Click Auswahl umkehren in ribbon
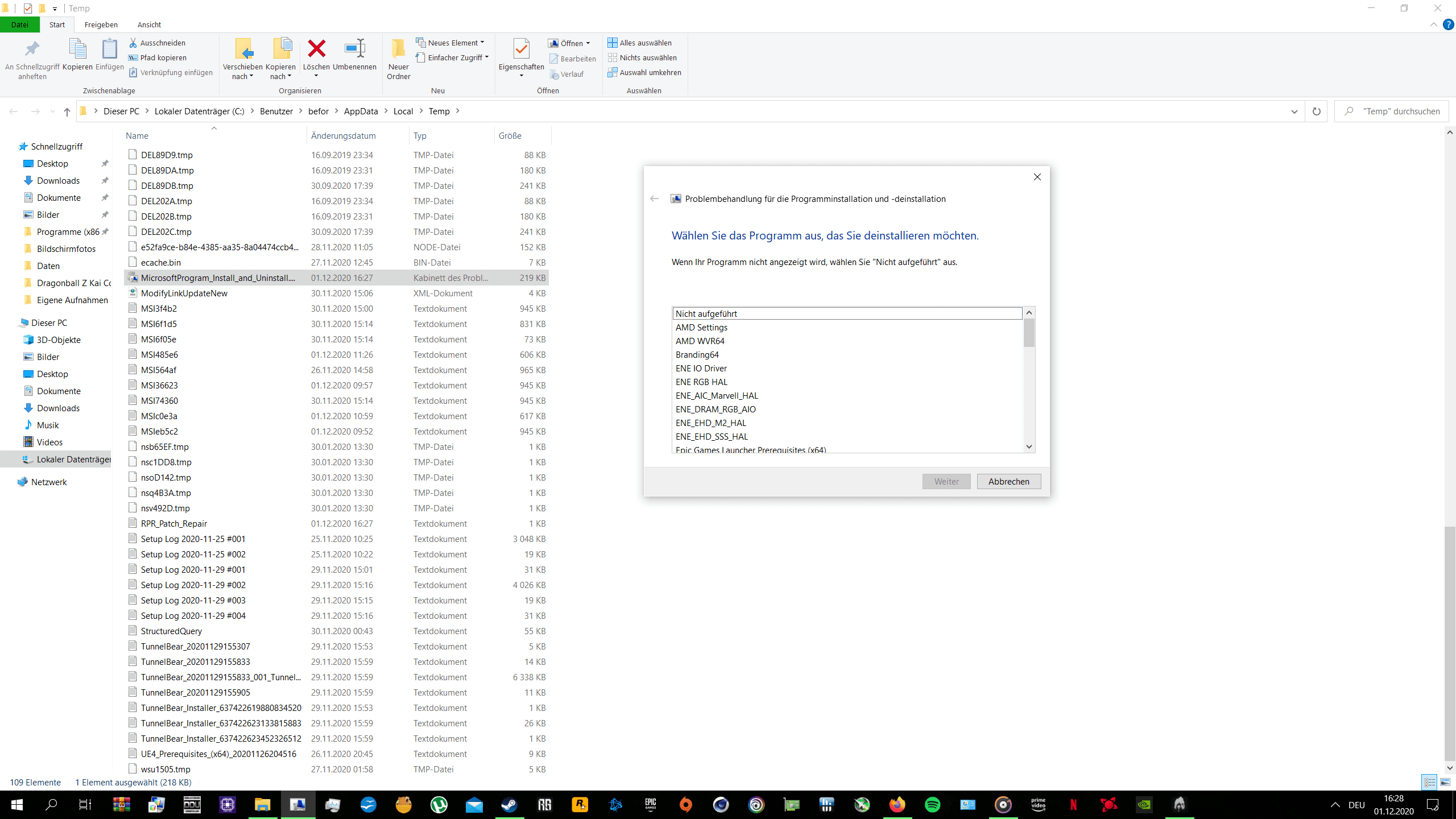 [644, 72]
